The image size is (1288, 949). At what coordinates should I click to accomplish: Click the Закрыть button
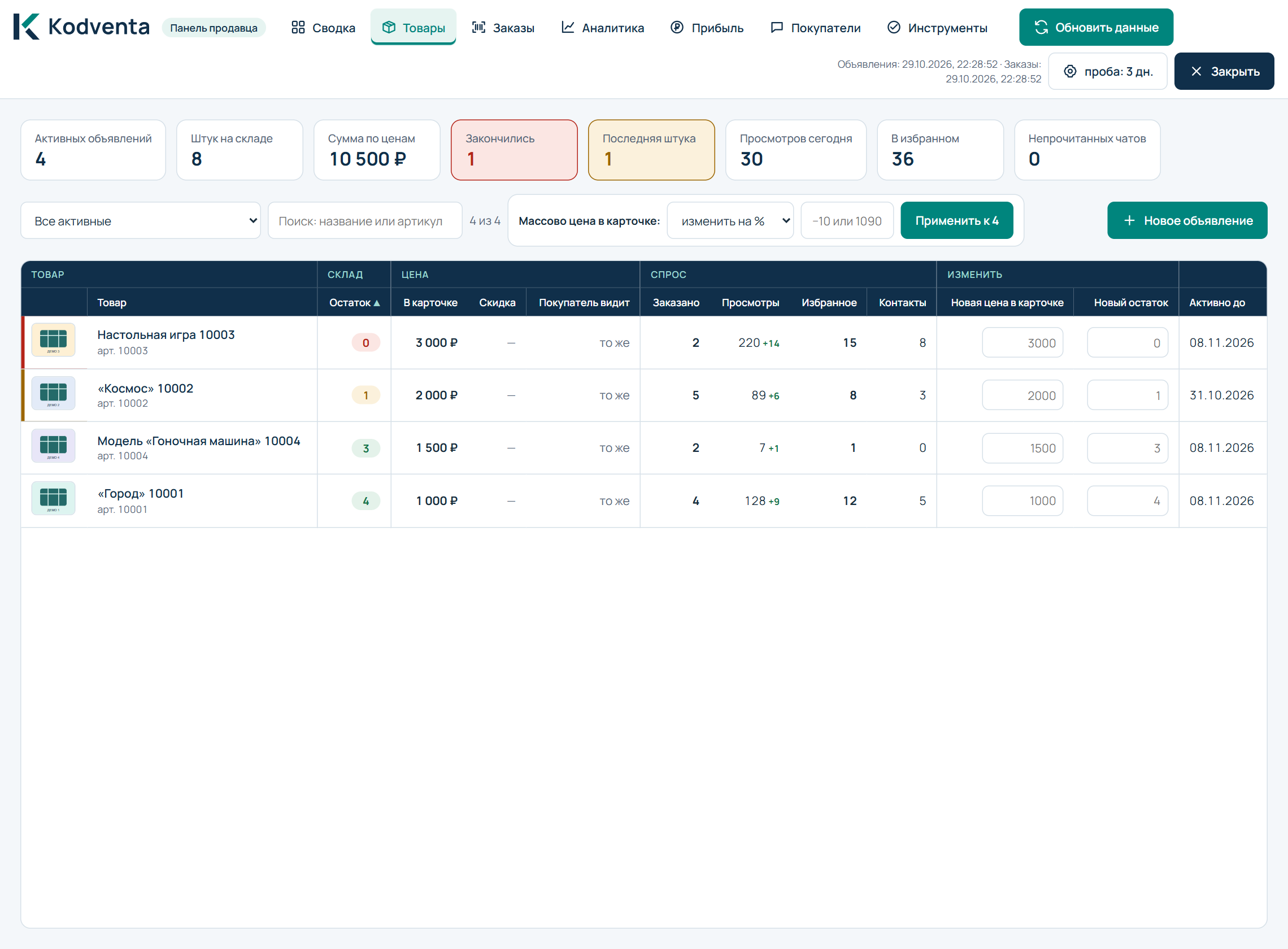tap(1224, 71)
